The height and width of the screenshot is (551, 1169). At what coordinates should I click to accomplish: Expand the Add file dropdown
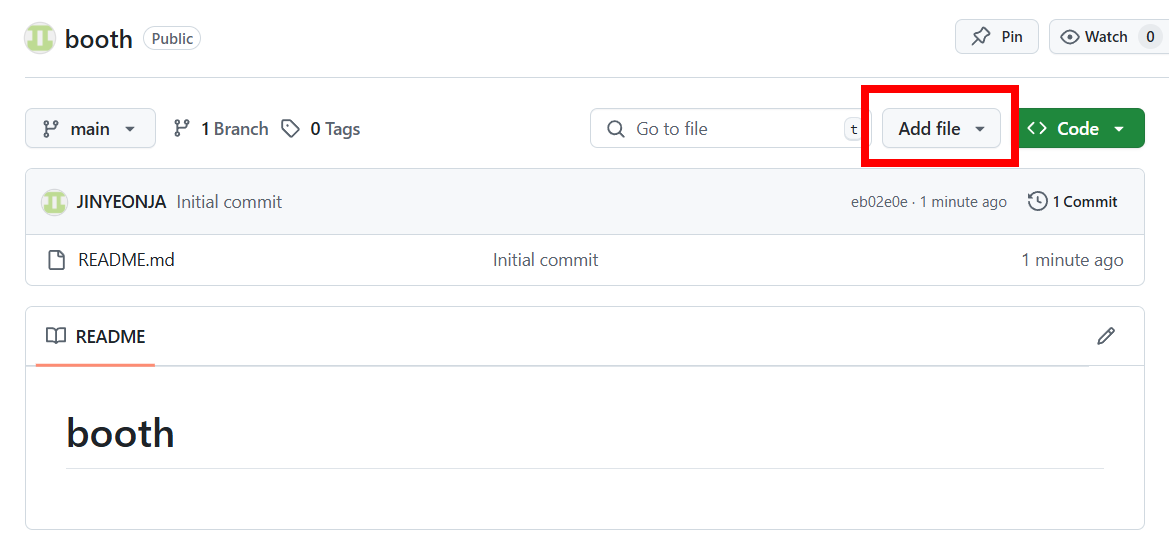941,128
